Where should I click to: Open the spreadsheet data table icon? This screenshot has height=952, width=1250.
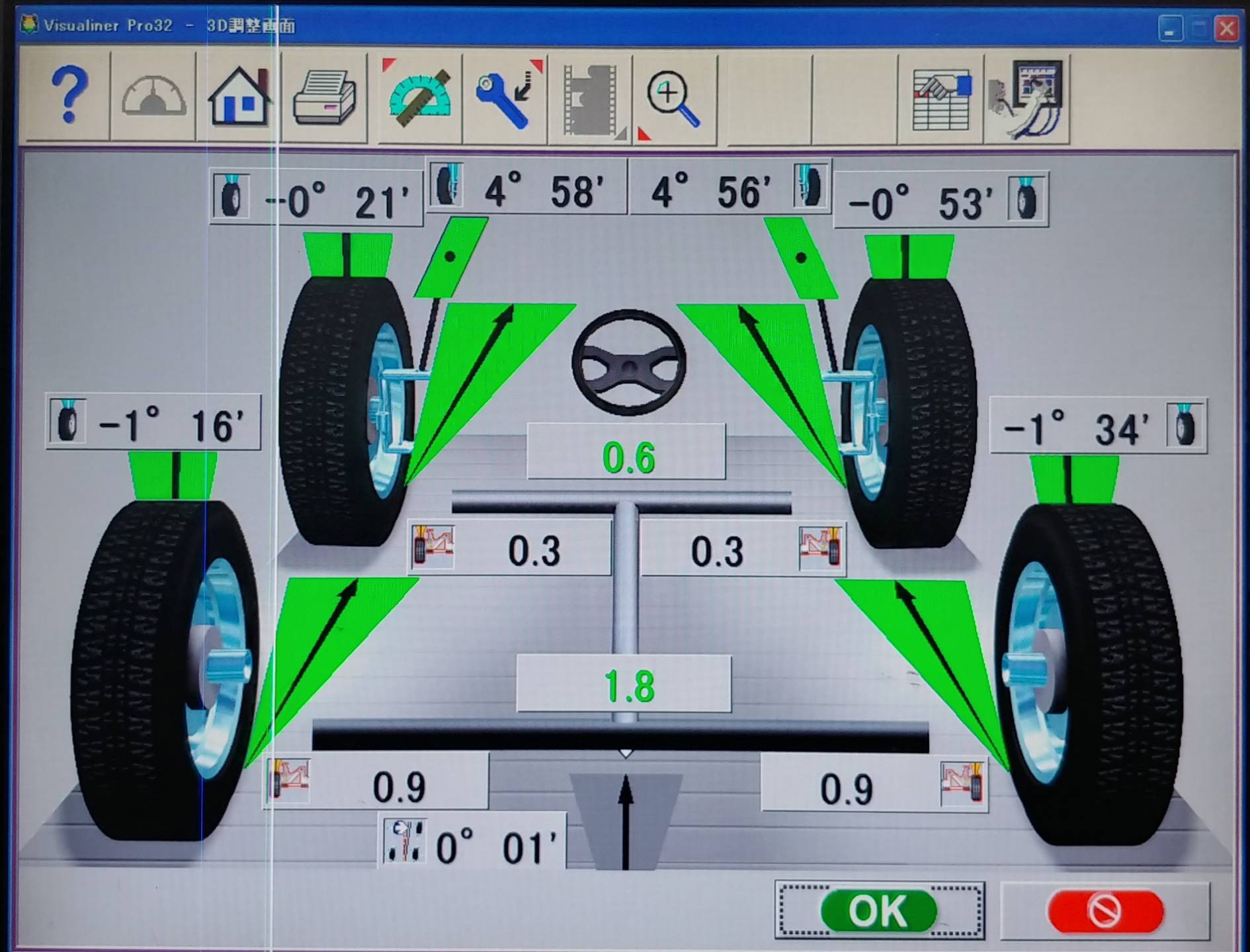(941, 99)
